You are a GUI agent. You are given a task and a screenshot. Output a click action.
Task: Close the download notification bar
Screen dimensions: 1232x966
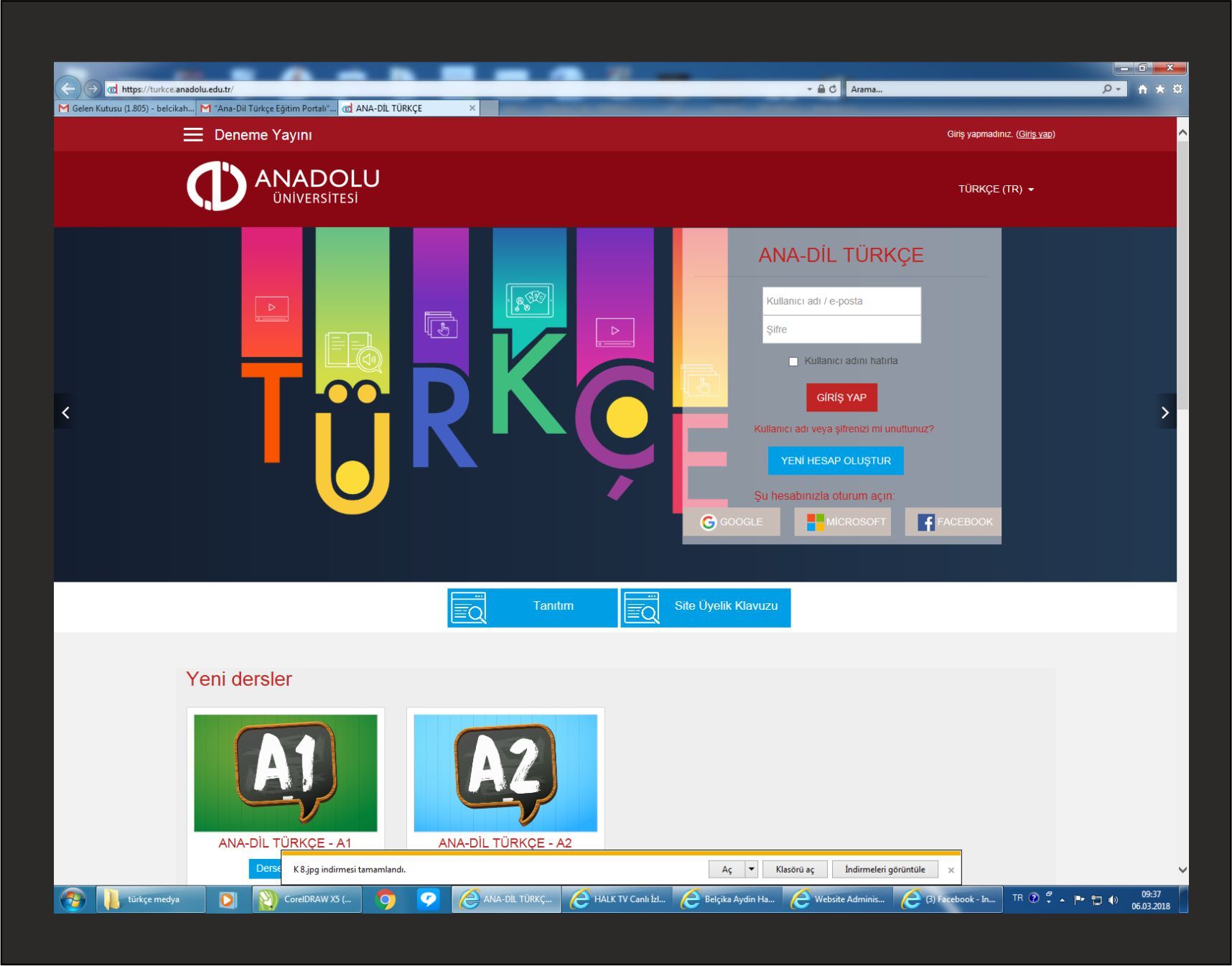tap(951, 870)
